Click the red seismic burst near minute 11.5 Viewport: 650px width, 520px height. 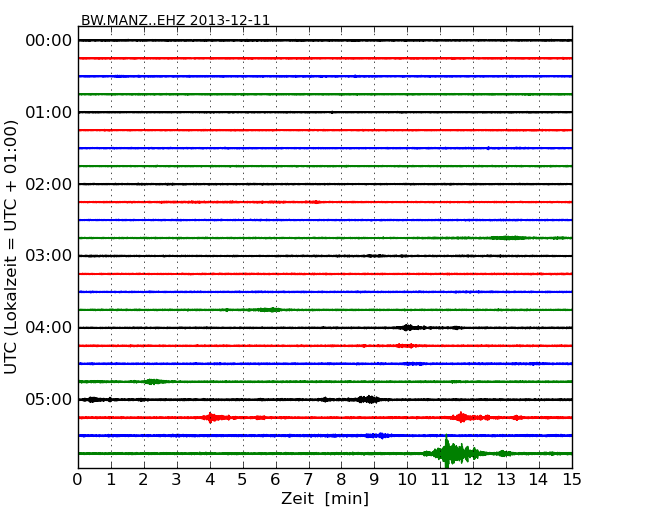coord(461,417)
